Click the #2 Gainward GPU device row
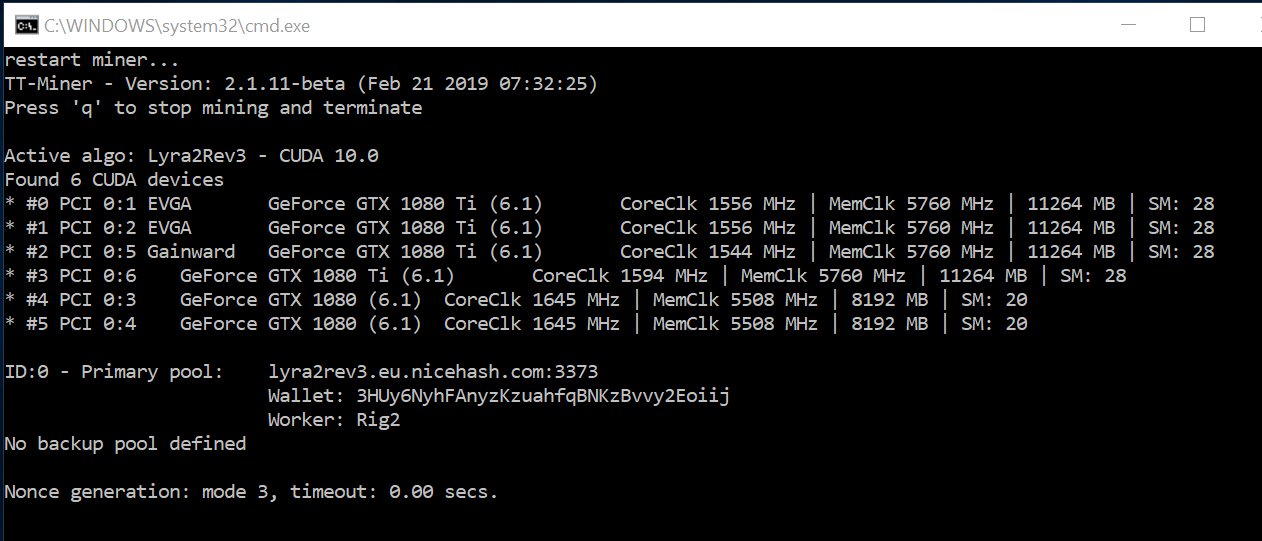Viewport: 1262px width, 541px height. click(x=609, y=252)
